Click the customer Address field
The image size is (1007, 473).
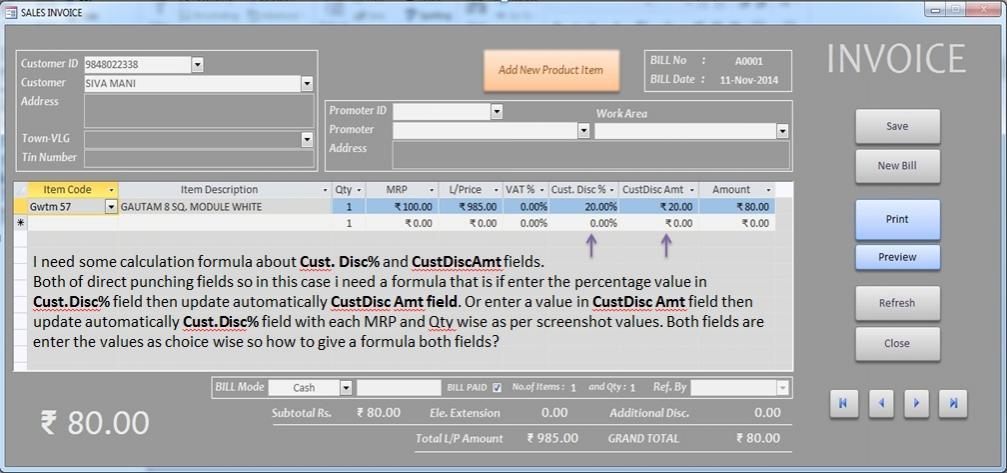tap(199, 111)
